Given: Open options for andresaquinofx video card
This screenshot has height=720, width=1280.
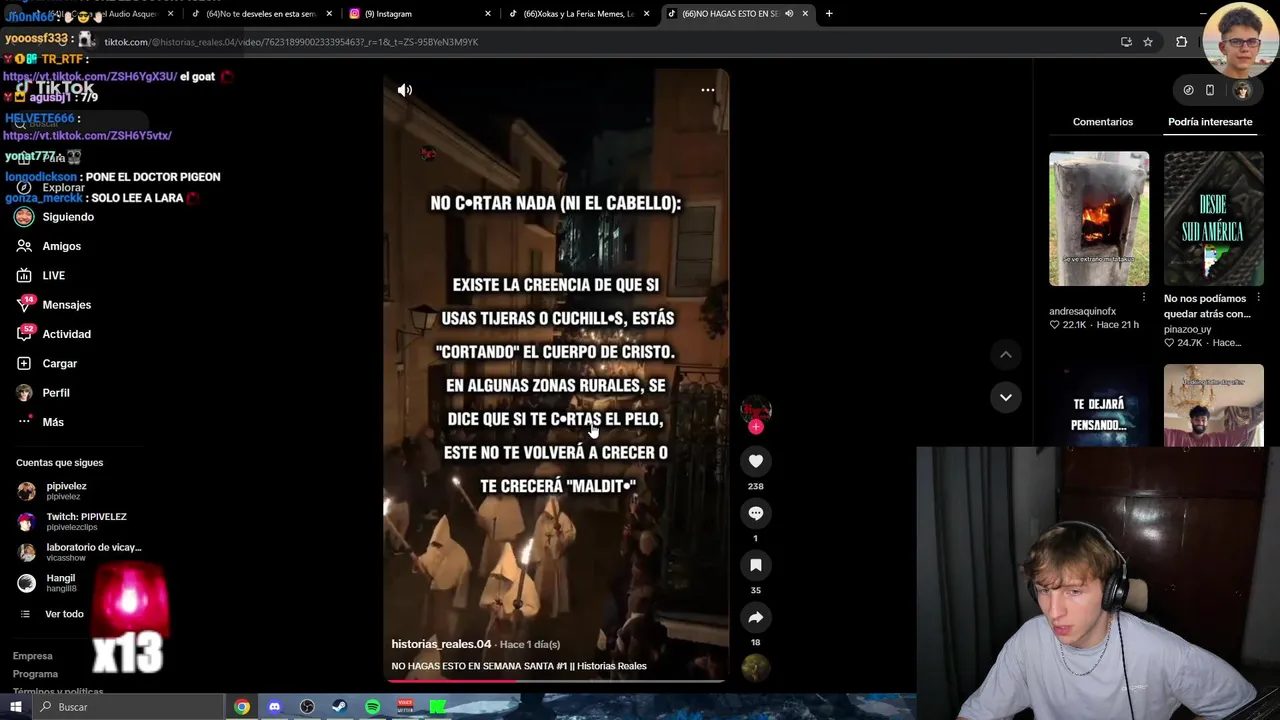Looking at the screenshot, I should pyautogui.click(x=1144, y=298).
